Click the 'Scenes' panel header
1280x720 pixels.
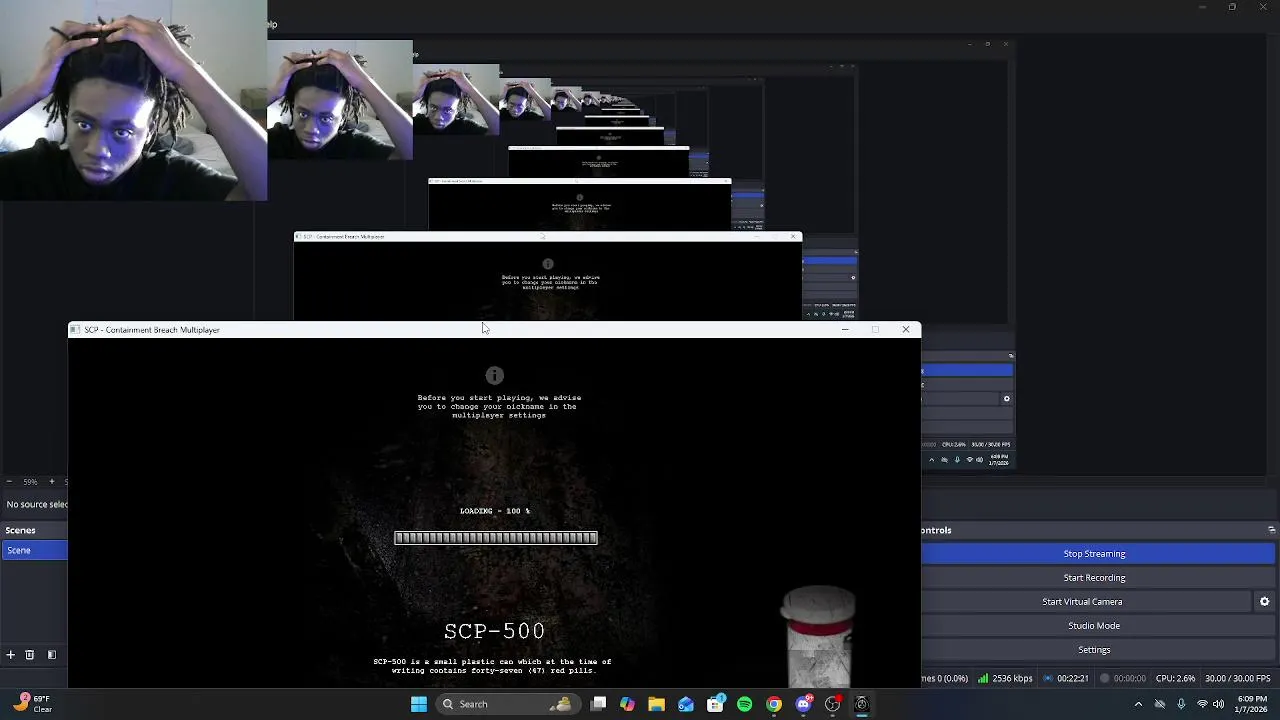point(20,530)
